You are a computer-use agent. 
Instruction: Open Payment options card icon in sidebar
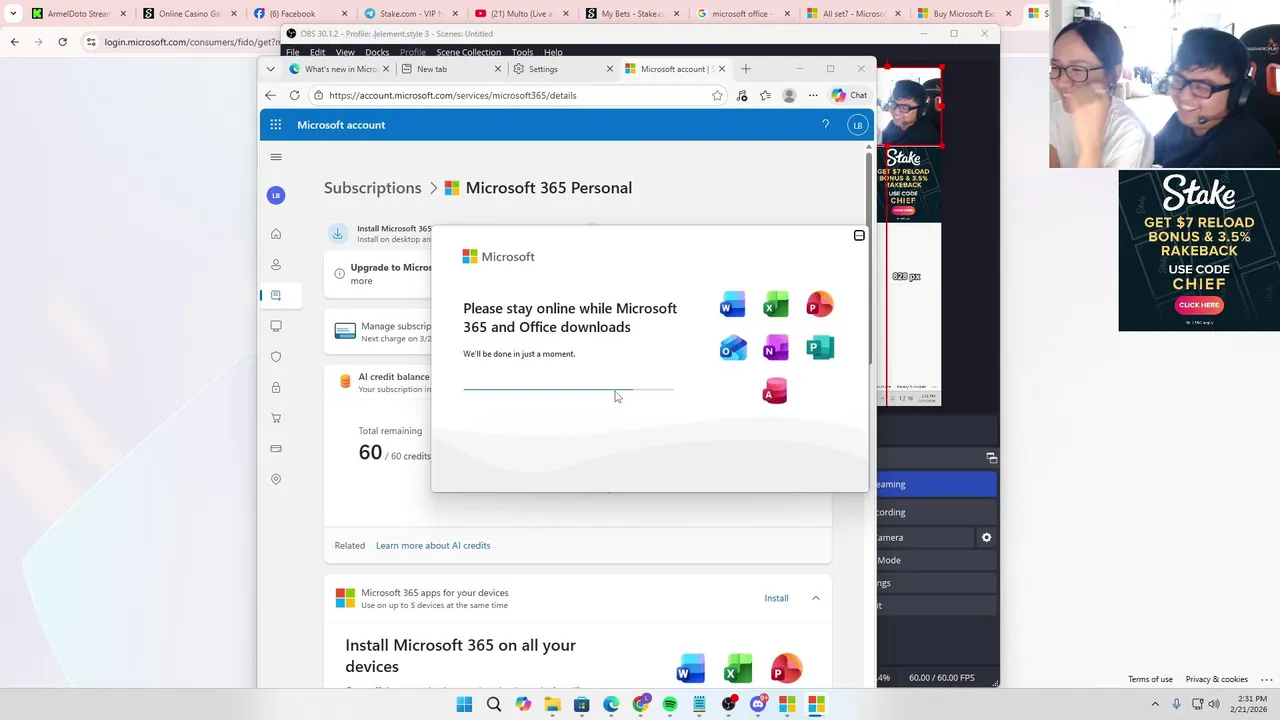[276, 449]
